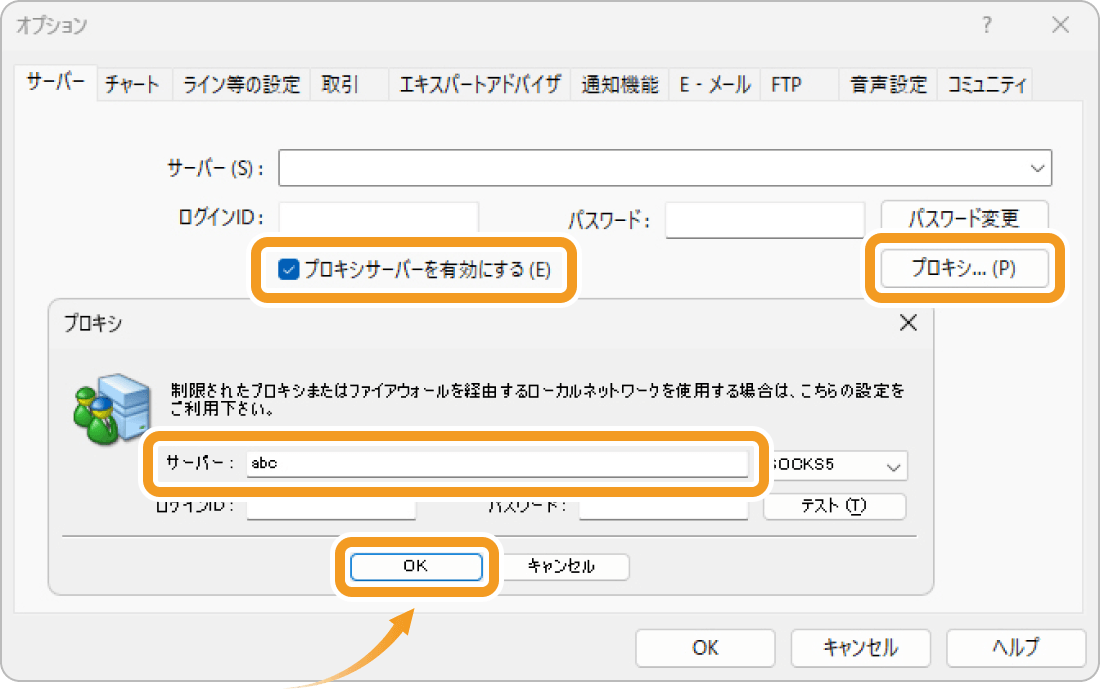Click the パスワード field in Options dialog

(765, 220)
